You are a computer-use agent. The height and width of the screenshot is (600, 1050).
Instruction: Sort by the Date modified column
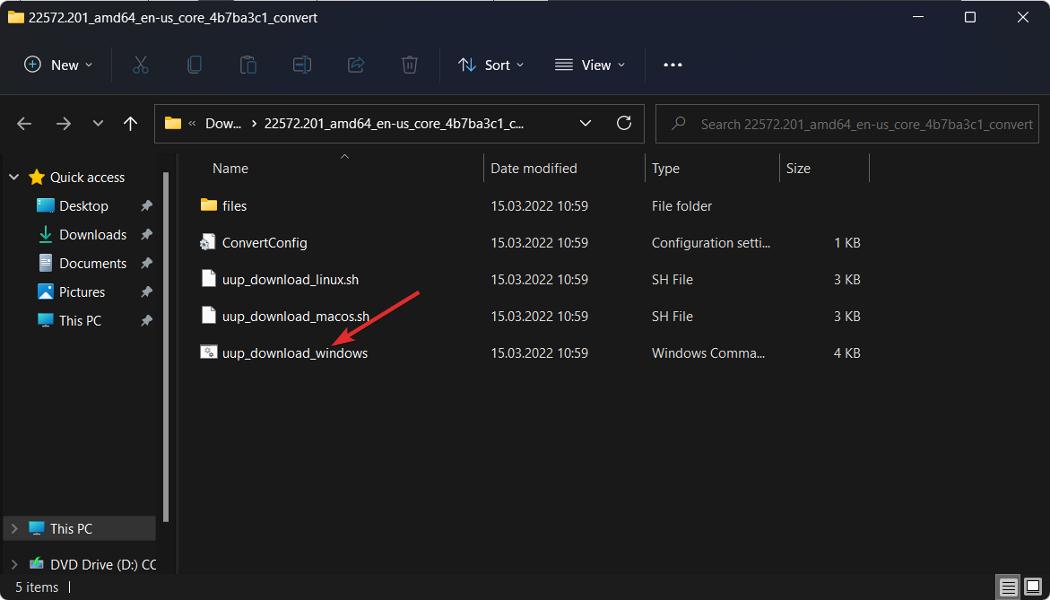pyautogui.click(x=534, y=168)
